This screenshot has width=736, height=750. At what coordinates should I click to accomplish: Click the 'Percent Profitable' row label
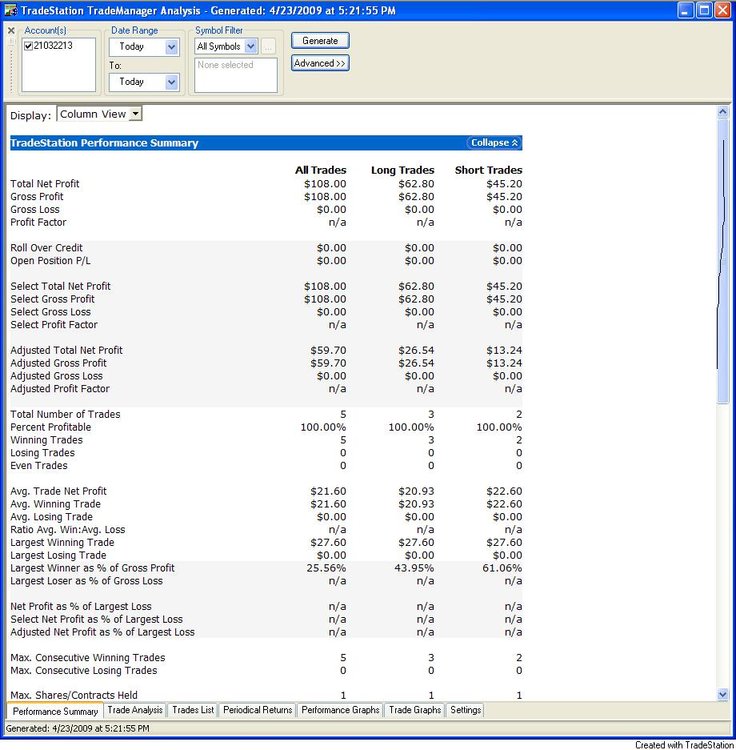click(50, 427)
